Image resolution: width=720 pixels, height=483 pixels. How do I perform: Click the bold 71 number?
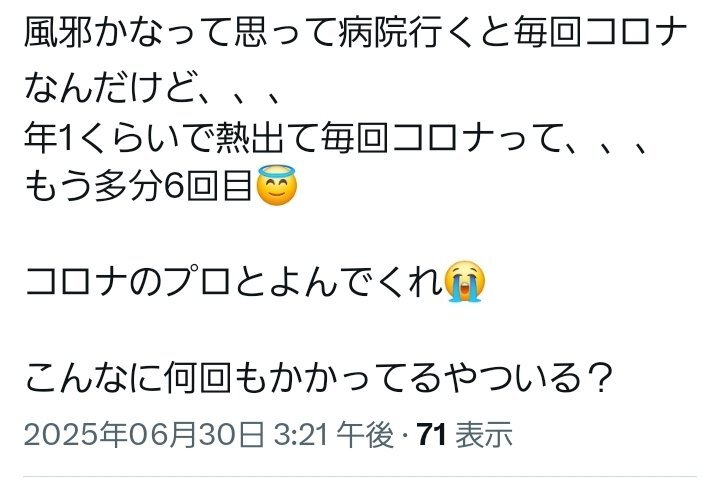431,434
